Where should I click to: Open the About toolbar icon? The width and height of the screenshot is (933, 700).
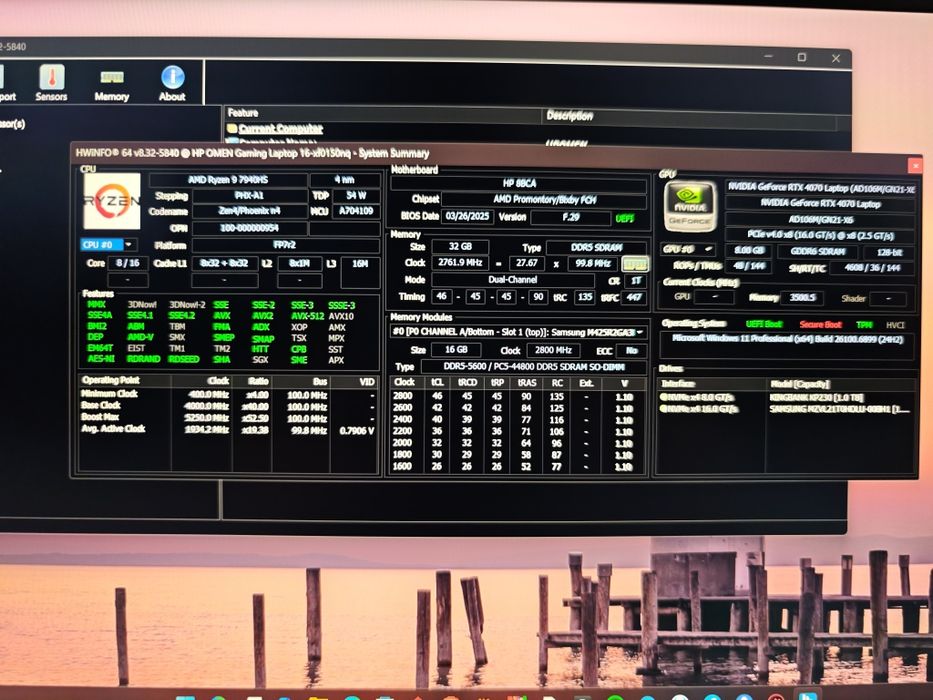(172, 83)
